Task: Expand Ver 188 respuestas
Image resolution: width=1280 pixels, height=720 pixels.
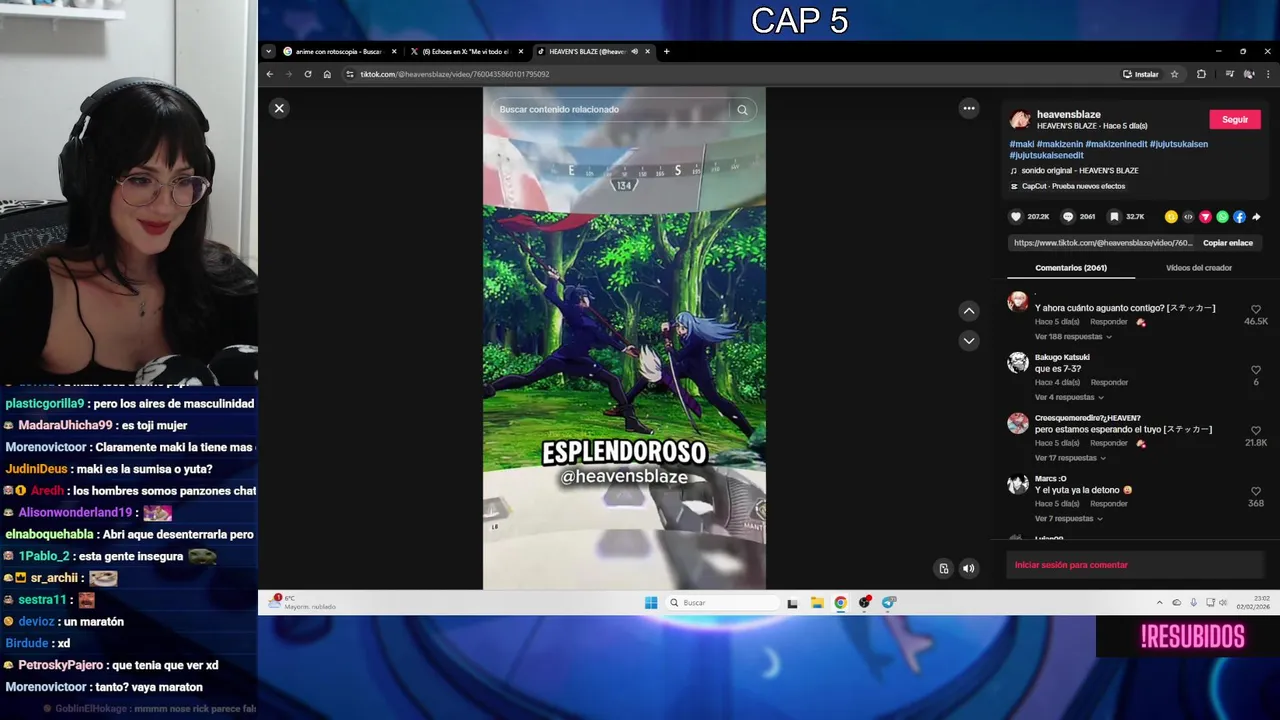Action: pos(1073,337)
